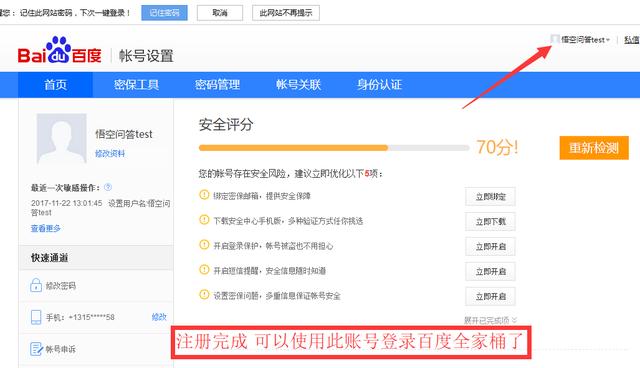640x368 pixels.
Task: Open 私信 link at top right
Action: 632,40
